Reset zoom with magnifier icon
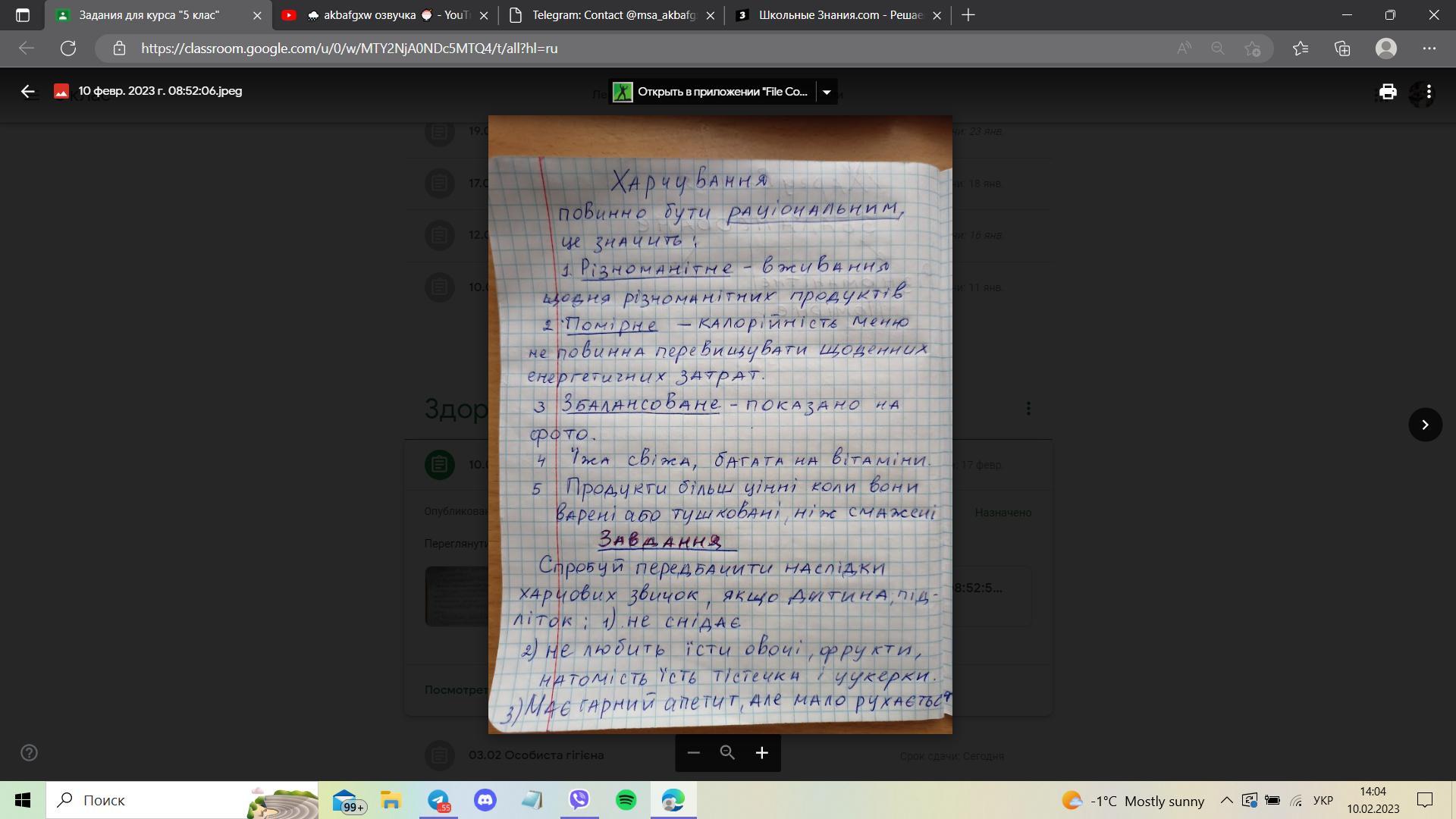 (x=727, y=753)
